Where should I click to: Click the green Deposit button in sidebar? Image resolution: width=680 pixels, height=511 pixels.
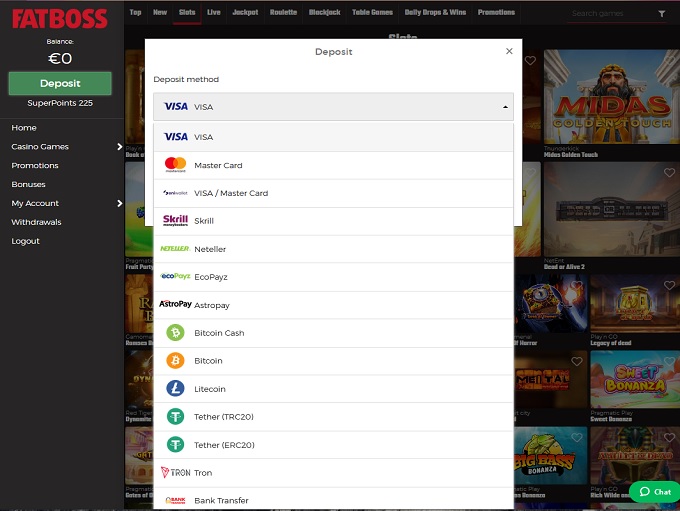pyautogui.click(x=60, y=83)
